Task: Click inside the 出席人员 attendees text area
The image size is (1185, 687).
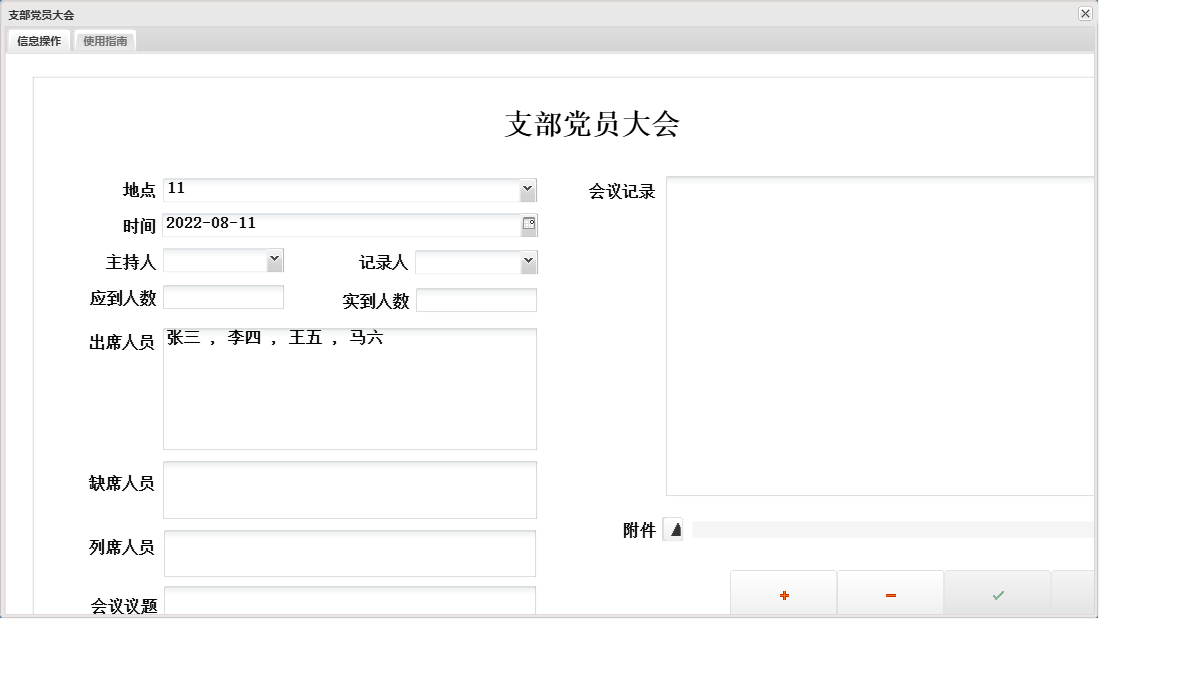Action: (x=350, y=388)
